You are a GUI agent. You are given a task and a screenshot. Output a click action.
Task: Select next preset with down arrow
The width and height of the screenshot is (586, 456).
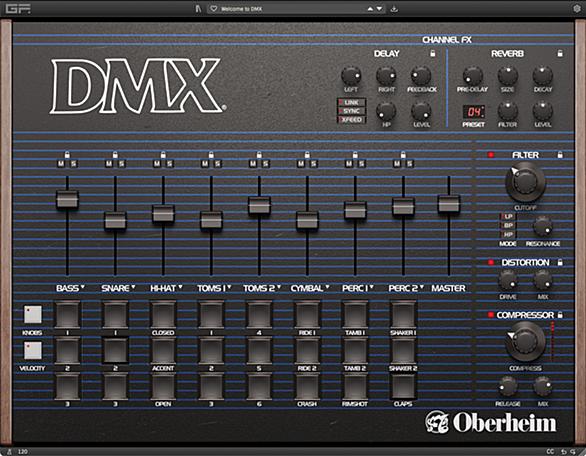(379, 9)
